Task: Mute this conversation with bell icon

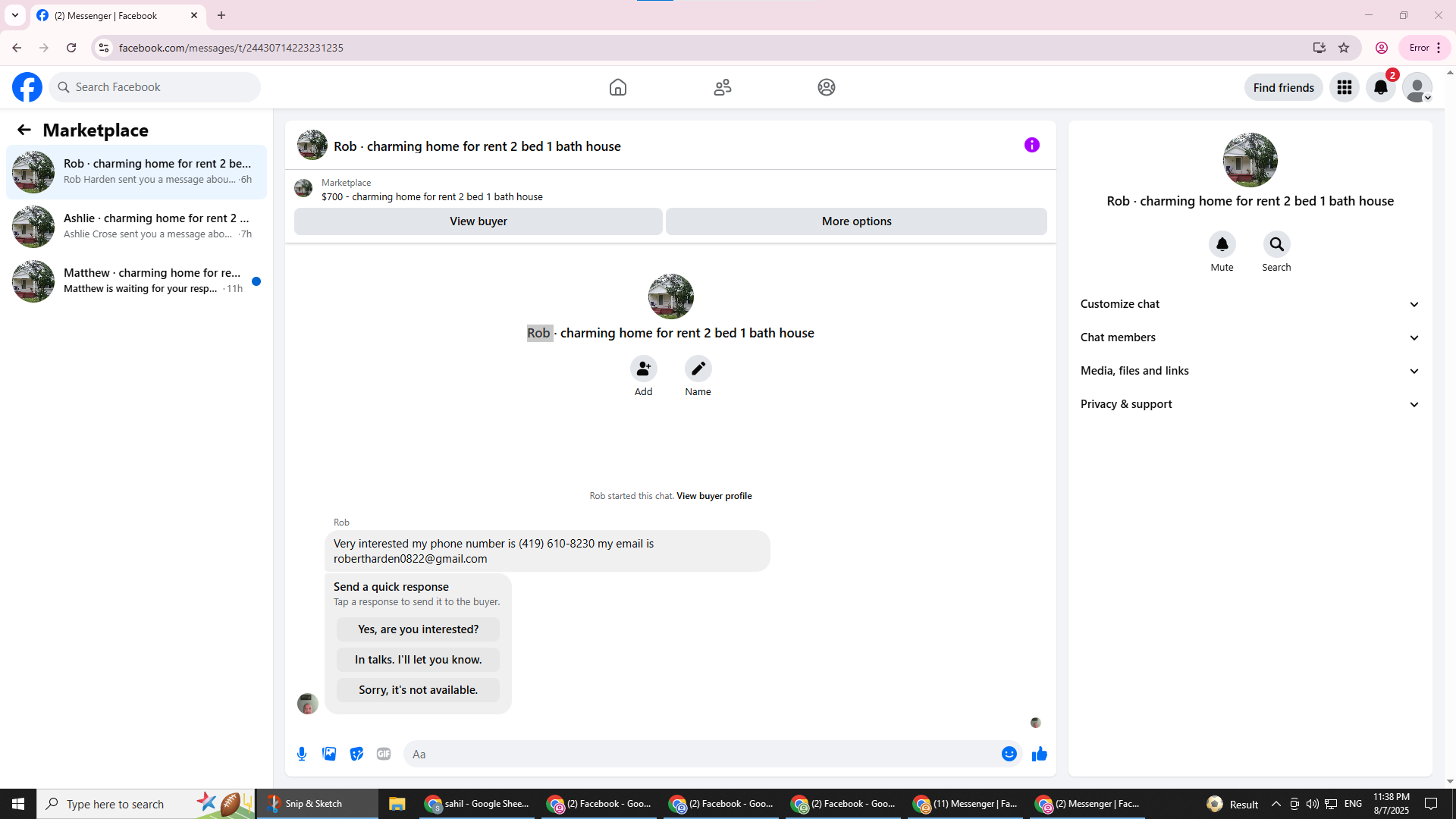Action: point(1222,244)
